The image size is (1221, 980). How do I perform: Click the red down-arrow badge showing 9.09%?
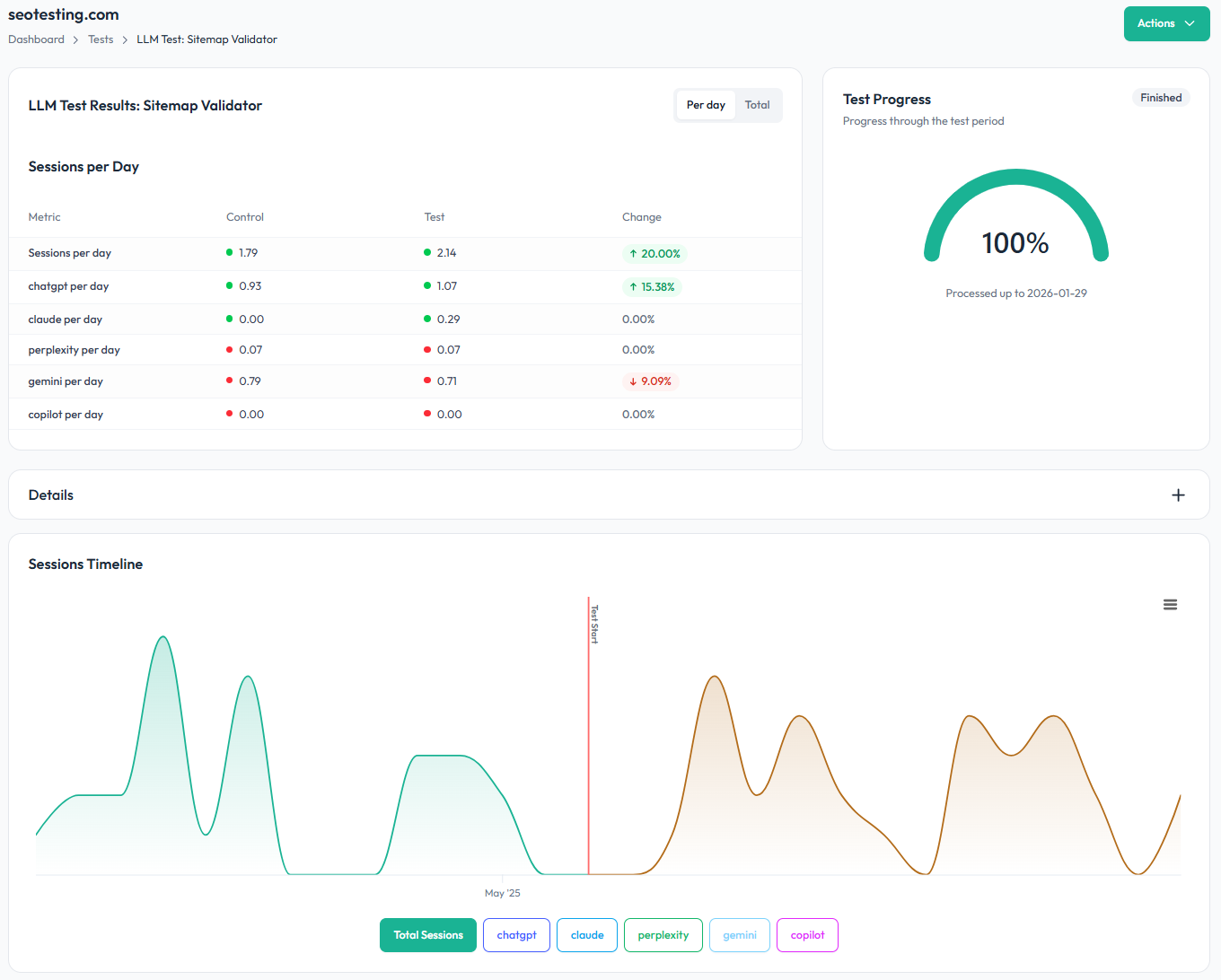click(x=651, y=381)
